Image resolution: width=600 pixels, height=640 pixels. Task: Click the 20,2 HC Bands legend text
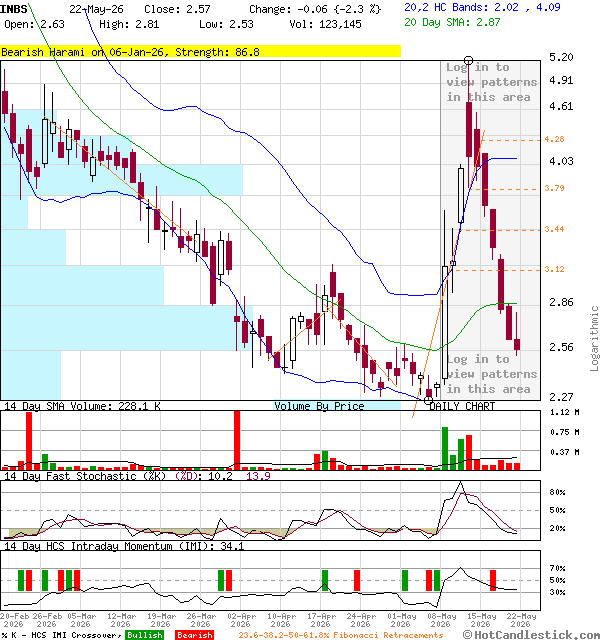[x=482, y=7]
